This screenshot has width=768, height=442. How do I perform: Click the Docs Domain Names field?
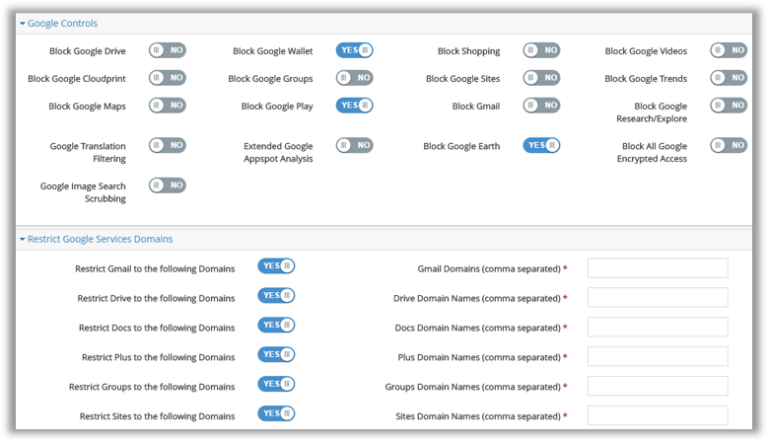pos(657,327)
